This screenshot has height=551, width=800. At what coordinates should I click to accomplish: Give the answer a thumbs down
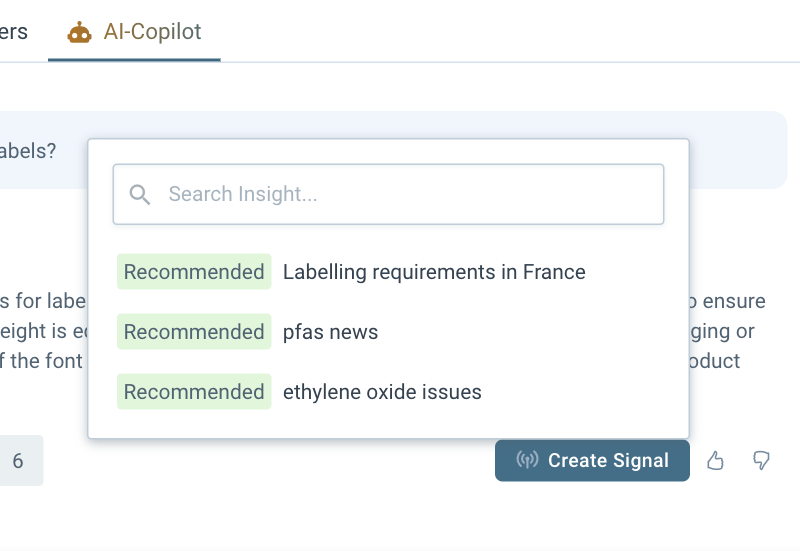tap(762, 461)
